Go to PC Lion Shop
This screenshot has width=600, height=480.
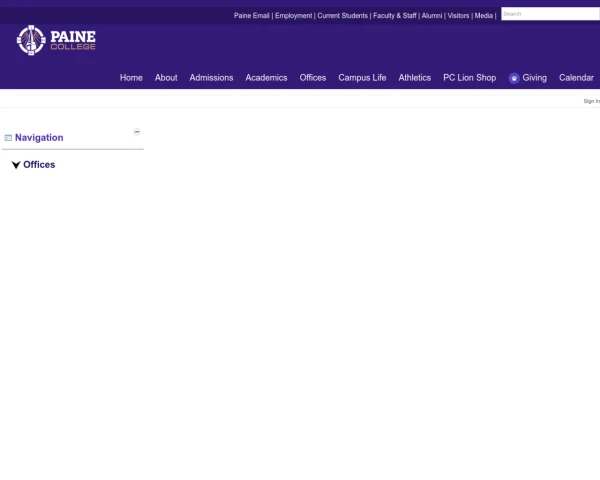pos(470,78)
